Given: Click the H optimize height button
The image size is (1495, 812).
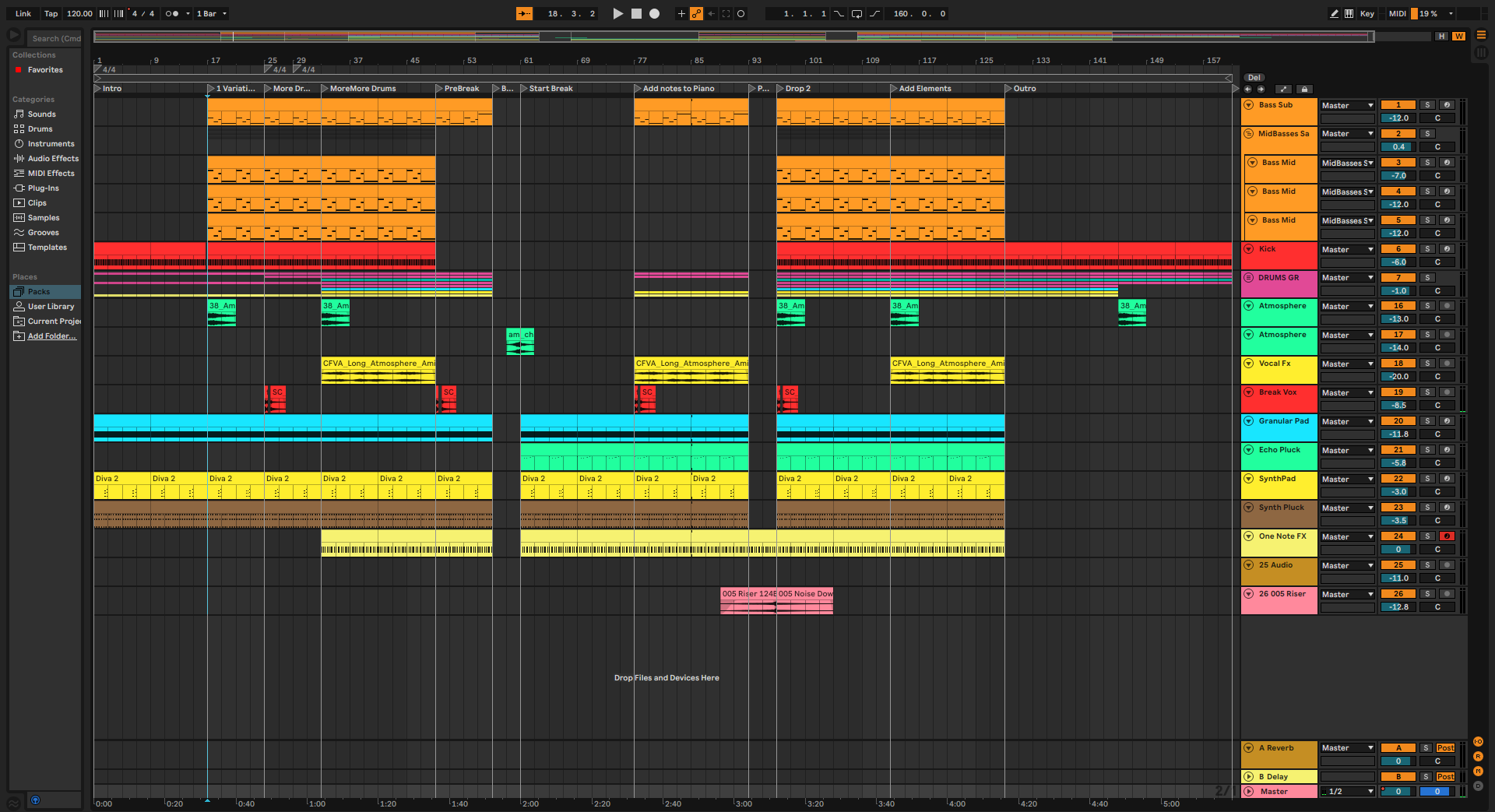Looking at the screenshot, I should (x=1442, y=36).
